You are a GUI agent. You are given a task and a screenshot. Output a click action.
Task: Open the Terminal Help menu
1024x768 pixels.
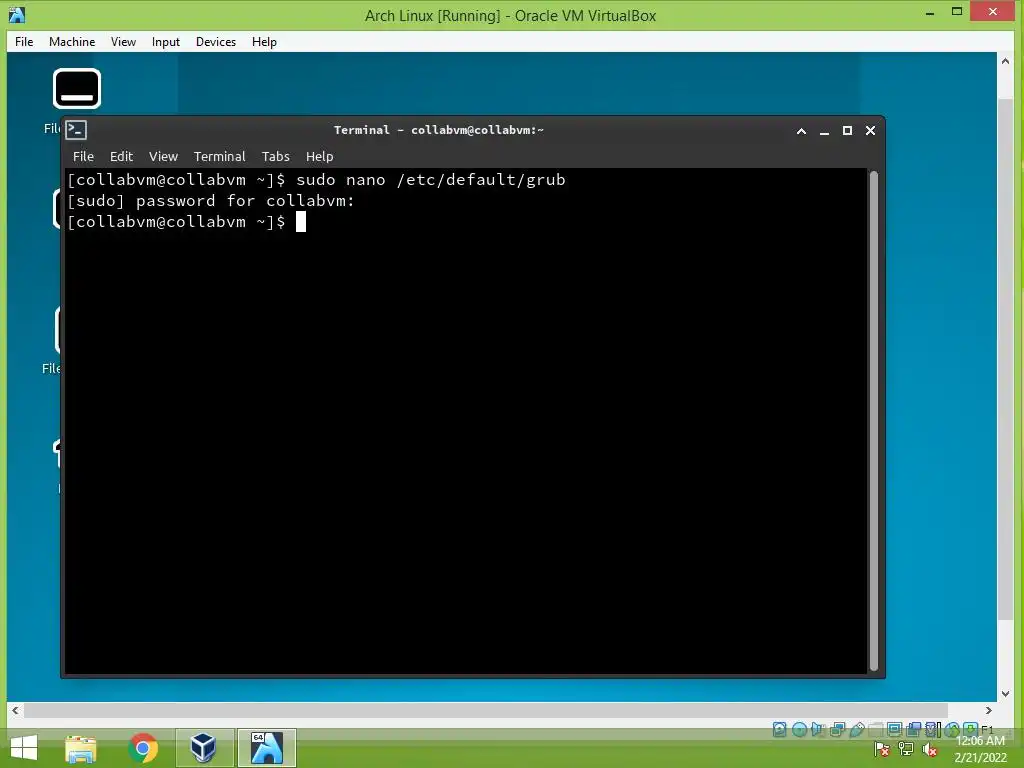pyautogui.click(x=319, y=157)
